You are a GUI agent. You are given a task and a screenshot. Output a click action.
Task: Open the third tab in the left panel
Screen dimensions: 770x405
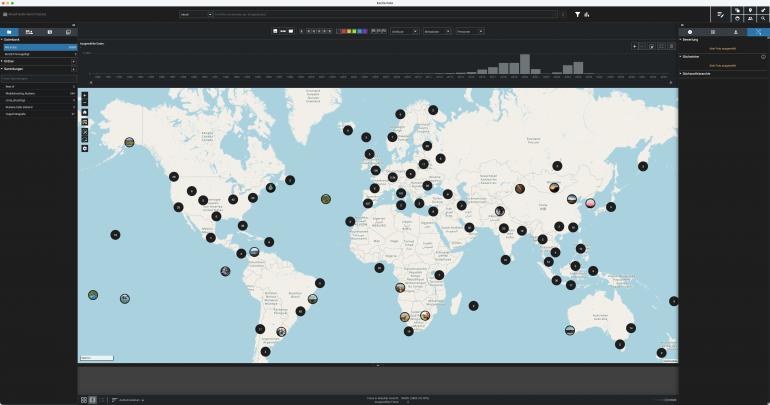tap(50, 32)
